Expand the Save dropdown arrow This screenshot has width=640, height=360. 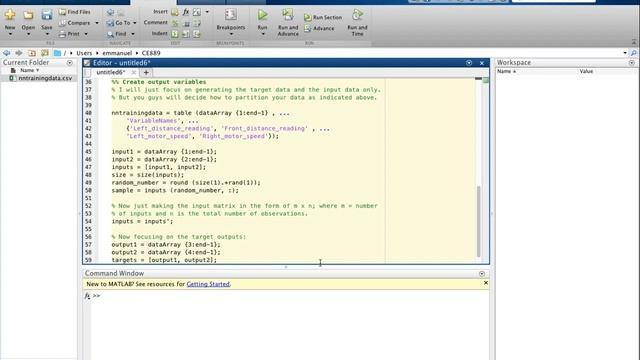[47, 34]
